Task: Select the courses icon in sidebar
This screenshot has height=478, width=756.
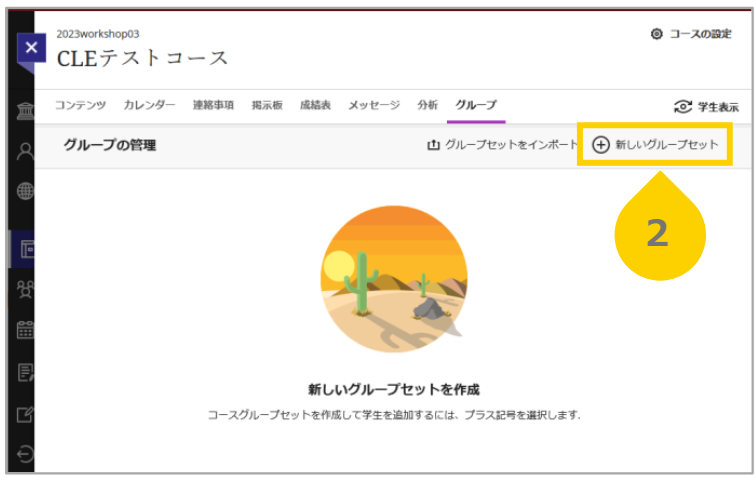Action: 25,249
